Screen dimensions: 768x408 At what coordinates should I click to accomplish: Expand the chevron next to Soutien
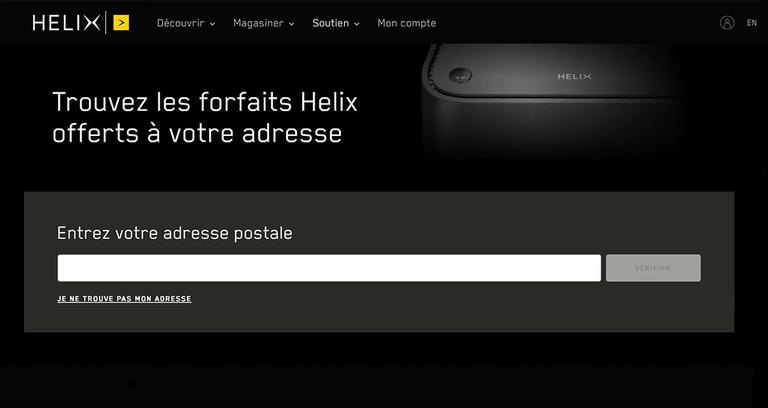[357, 24]
